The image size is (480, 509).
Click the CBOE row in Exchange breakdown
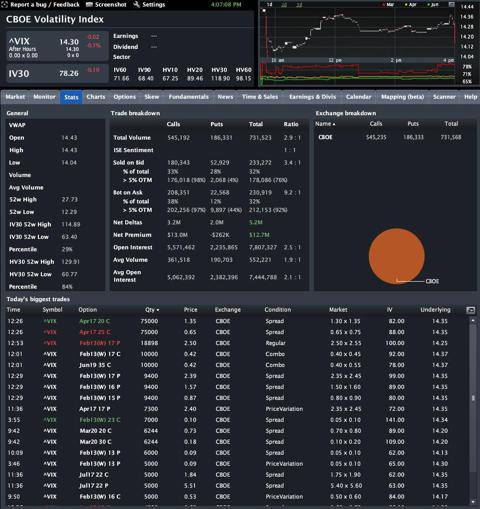pos(395,137)
